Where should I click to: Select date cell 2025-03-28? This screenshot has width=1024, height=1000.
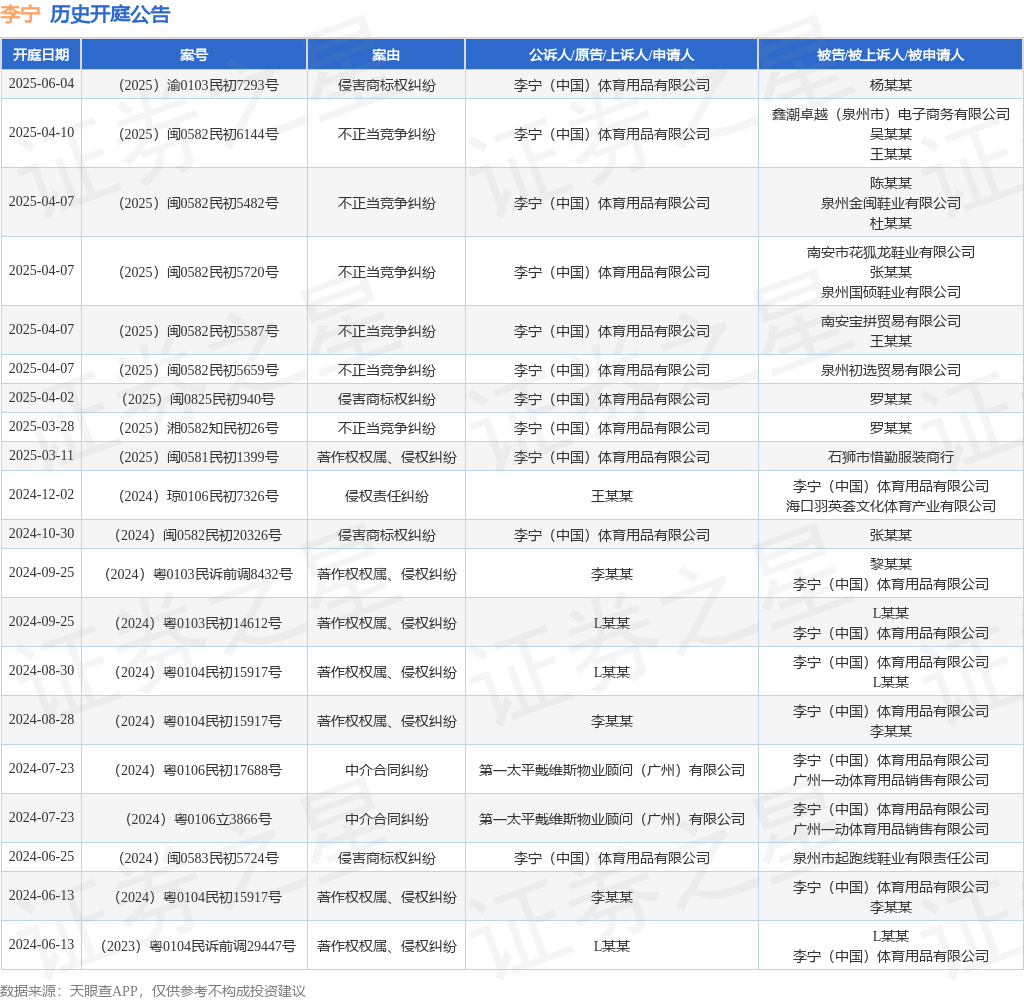pos(41,427)
